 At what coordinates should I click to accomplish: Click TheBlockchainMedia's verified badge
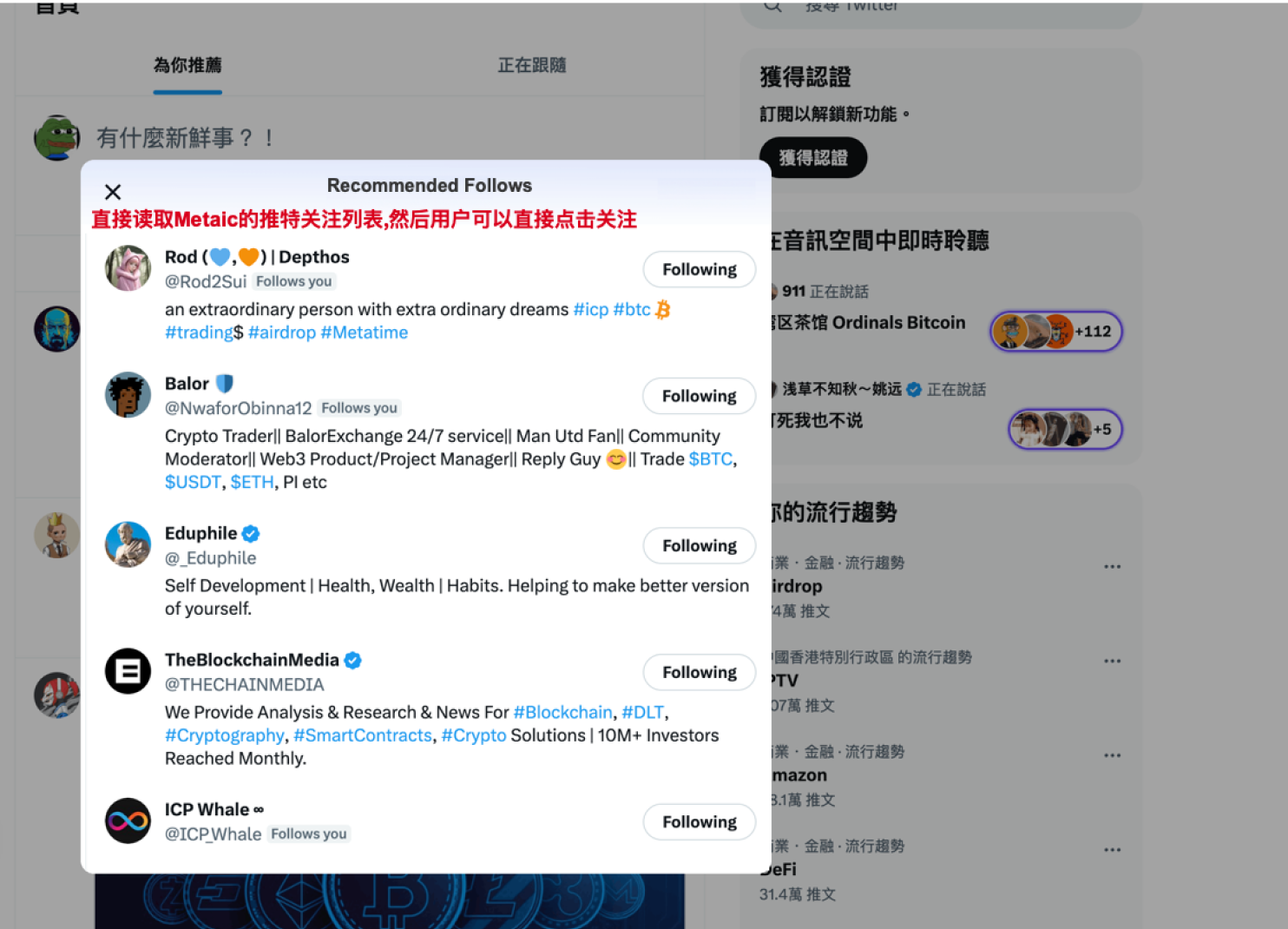pyautogui.click(x=352, y=661)
